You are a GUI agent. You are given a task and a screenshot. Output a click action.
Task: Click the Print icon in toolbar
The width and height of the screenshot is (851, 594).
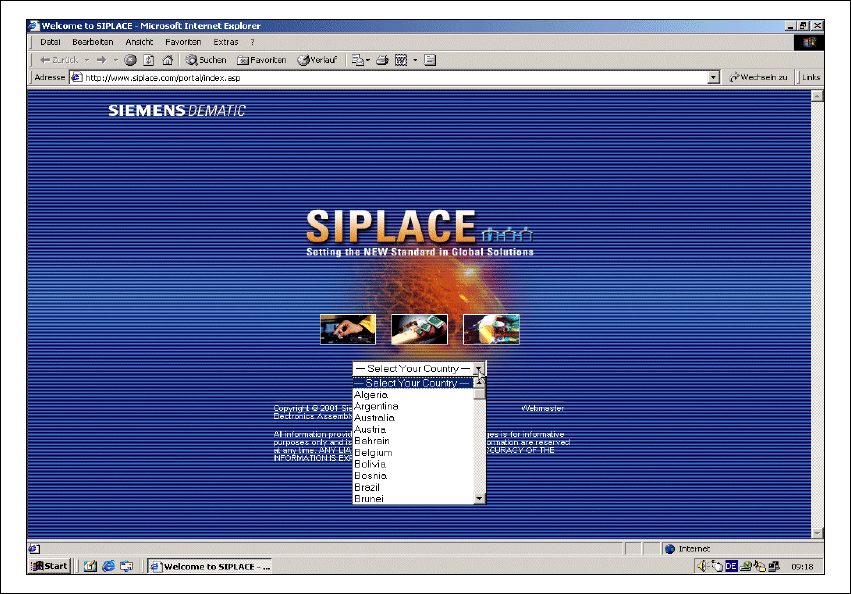(382, 60)
